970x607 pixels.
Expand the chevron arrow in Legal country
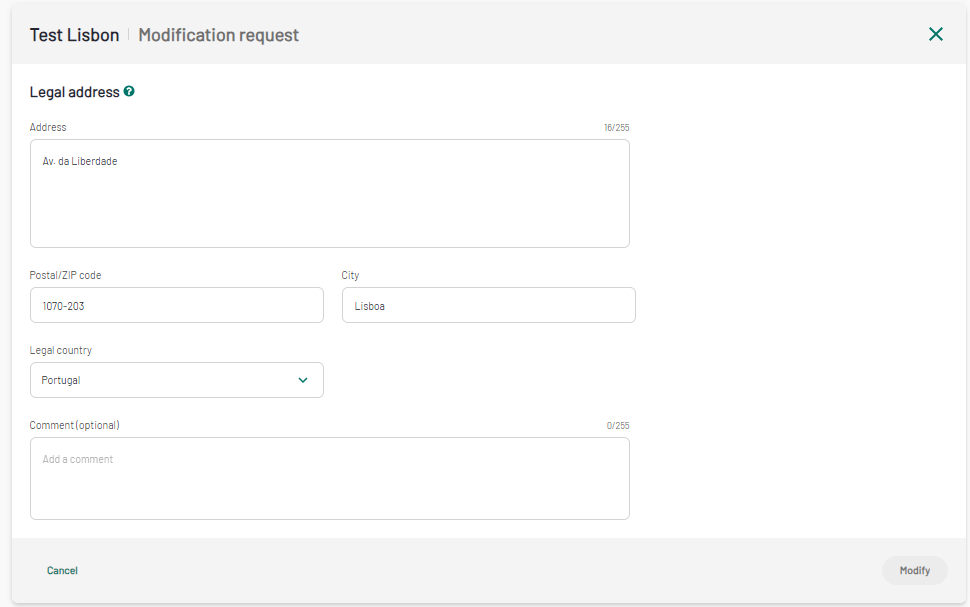303,380
